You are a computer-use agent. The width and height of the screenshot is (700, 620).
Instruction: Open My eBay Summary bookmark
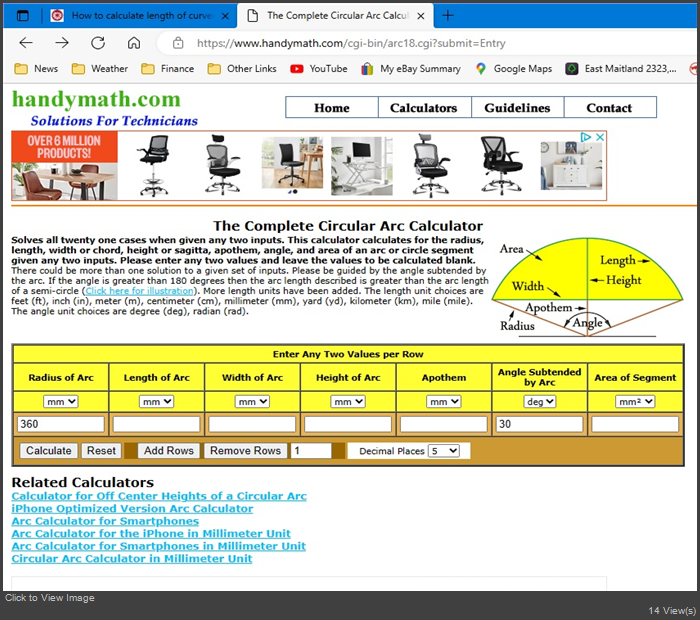click(x=411, y=69)
